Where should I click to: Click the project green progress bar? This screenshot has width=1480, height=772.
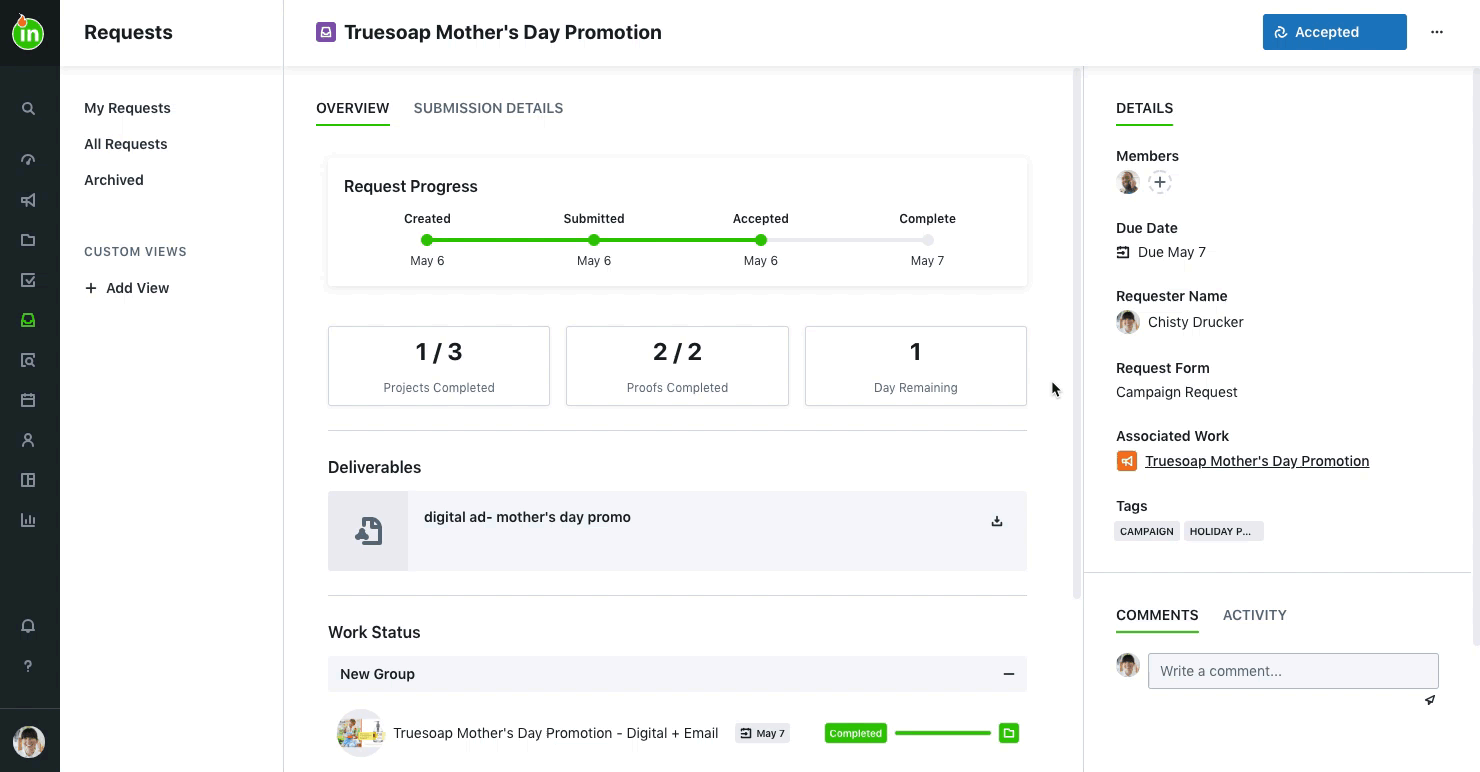pyautogui.click(x=943, y=733)
